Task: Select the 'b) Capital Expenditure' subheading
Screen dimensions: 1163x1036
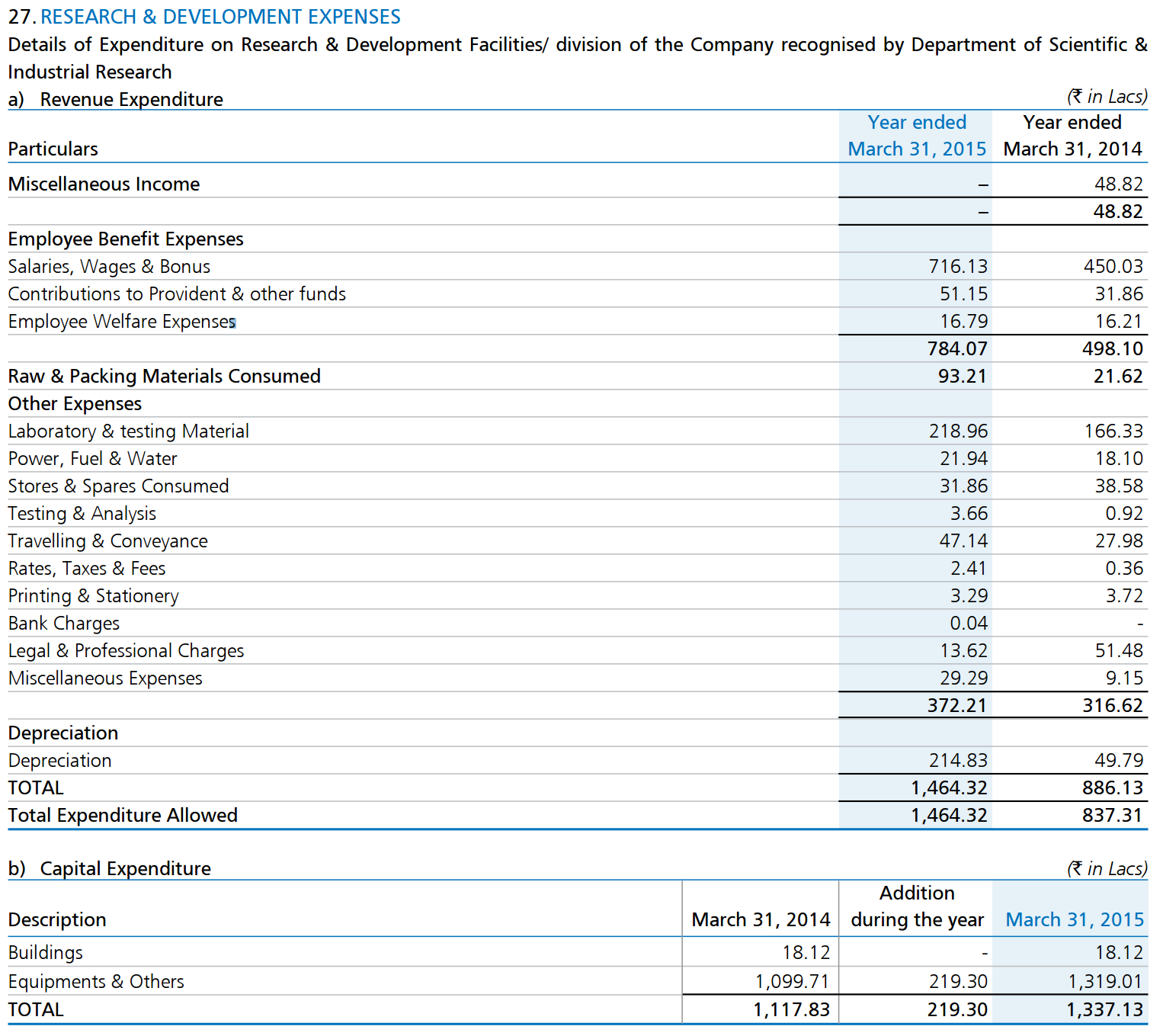Action: (109, 868)
